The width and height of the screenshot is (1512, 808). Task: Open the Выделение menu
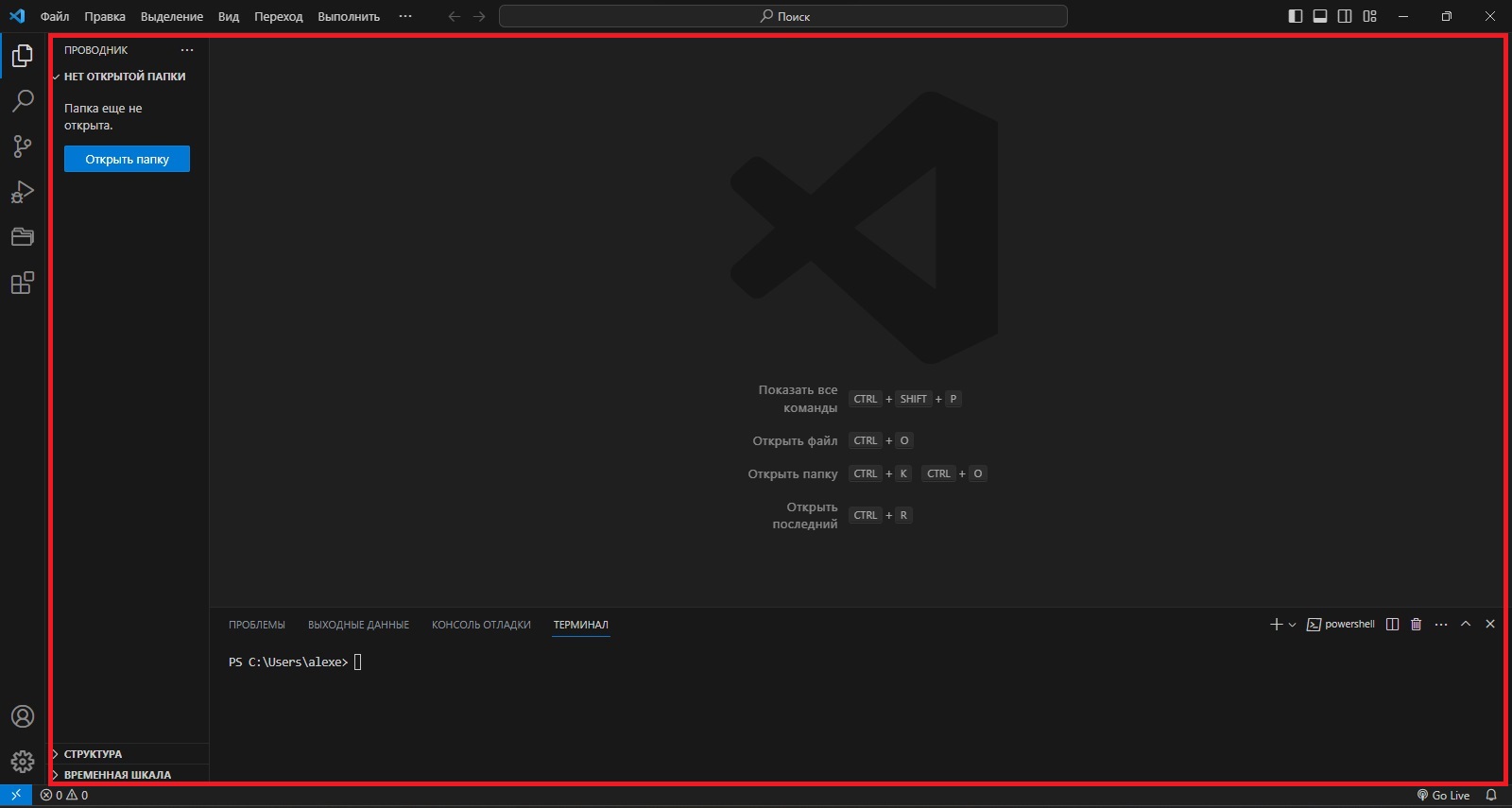[172, 16]
